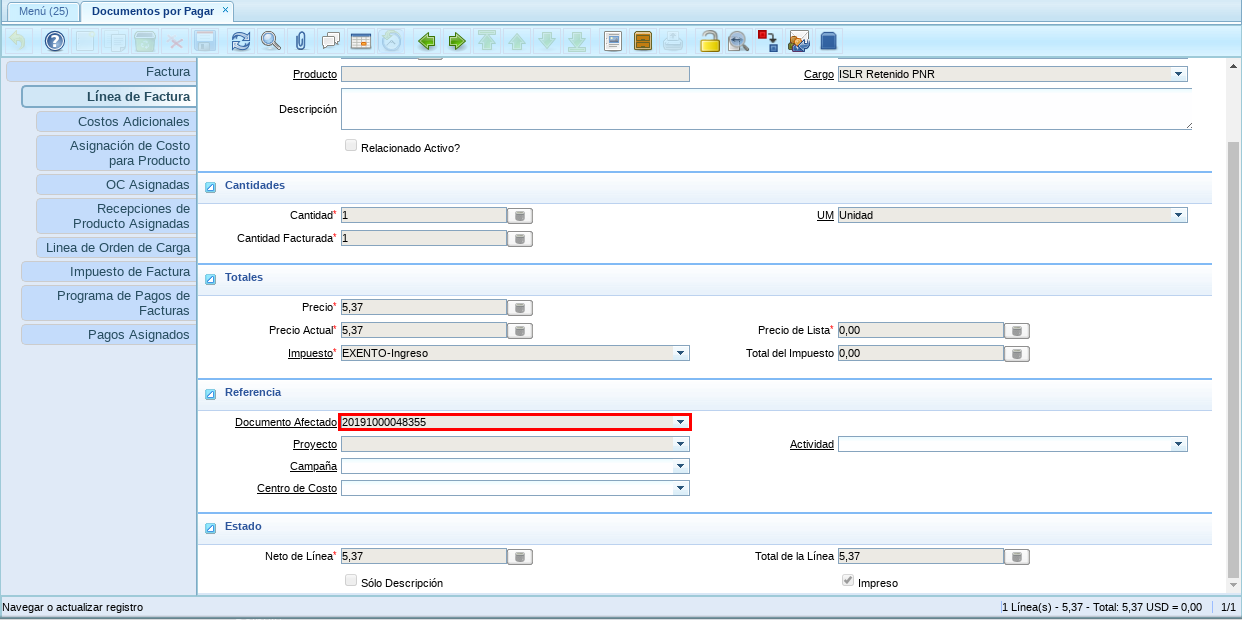
Task: Collapse the Totales section
Action: pyautogui.click(x=211, y=279)
